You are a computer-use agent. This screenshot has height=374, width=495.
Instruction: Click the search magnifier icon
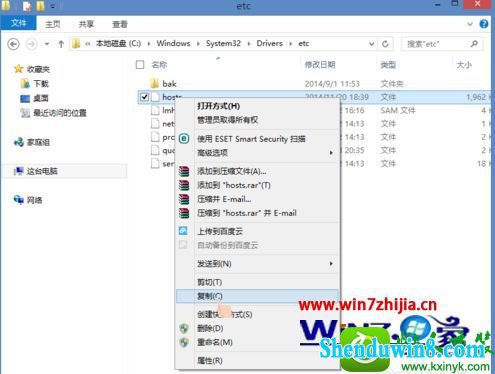coord(474,44)
